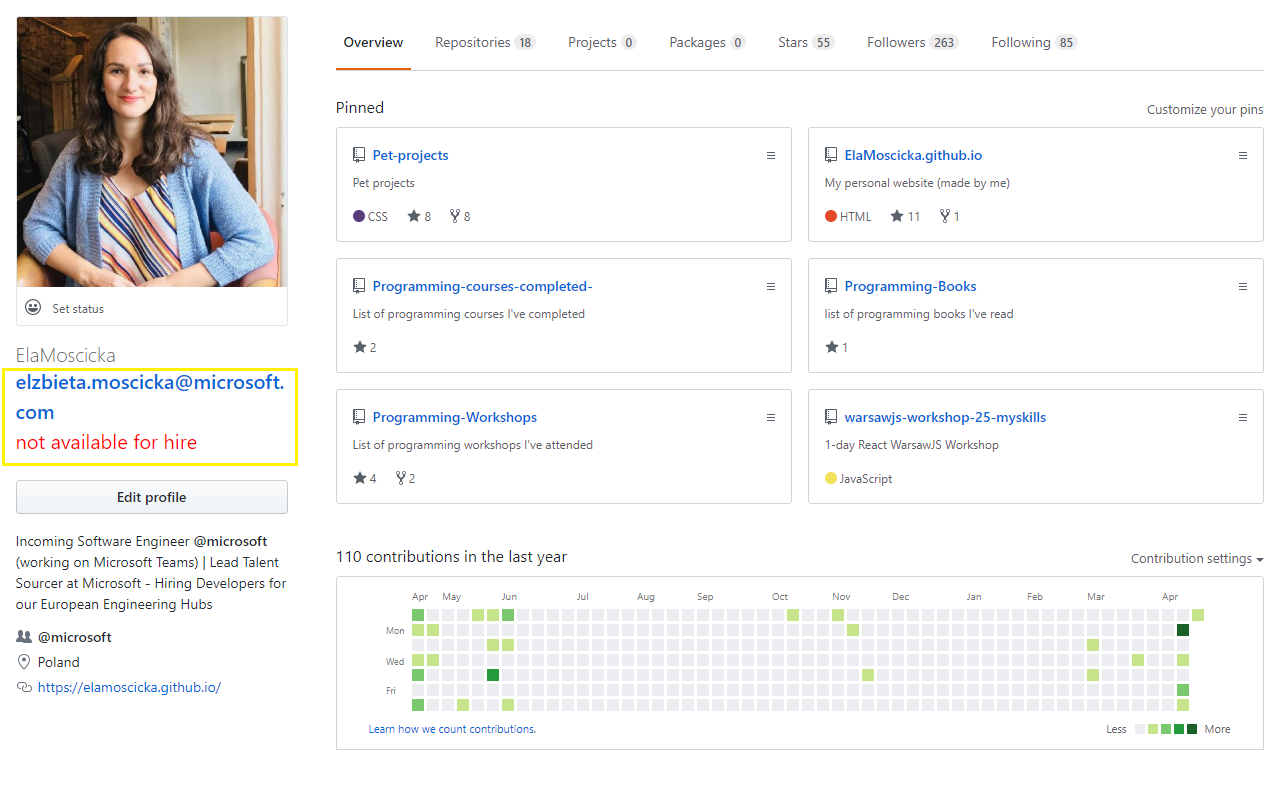
Task: Click the ElaMoscicka.github.io repo icon
Action: (831, 155)
